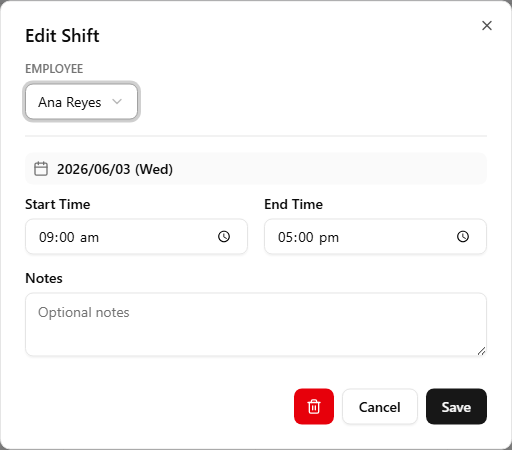This screenshot has width=512, height=450.
Task: Grab the notes textarea resize handle
Action: coord(481,351)
